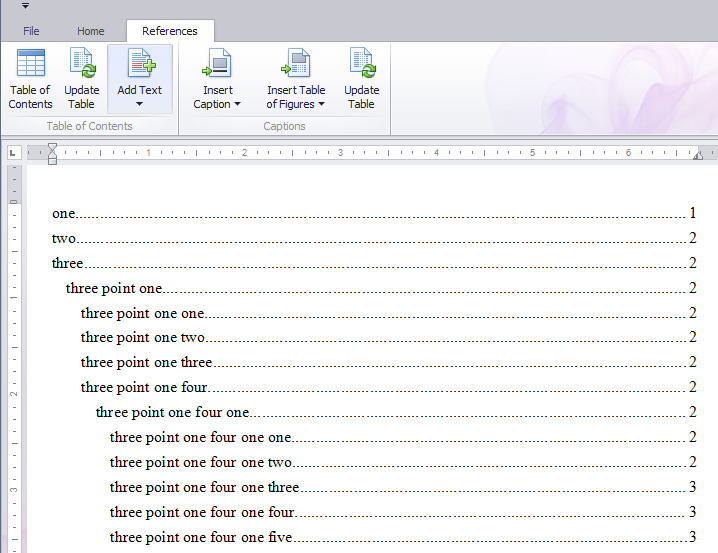Click entry "three point one four one four"
The height and width of the screenshot is (553, 718).
202,512
